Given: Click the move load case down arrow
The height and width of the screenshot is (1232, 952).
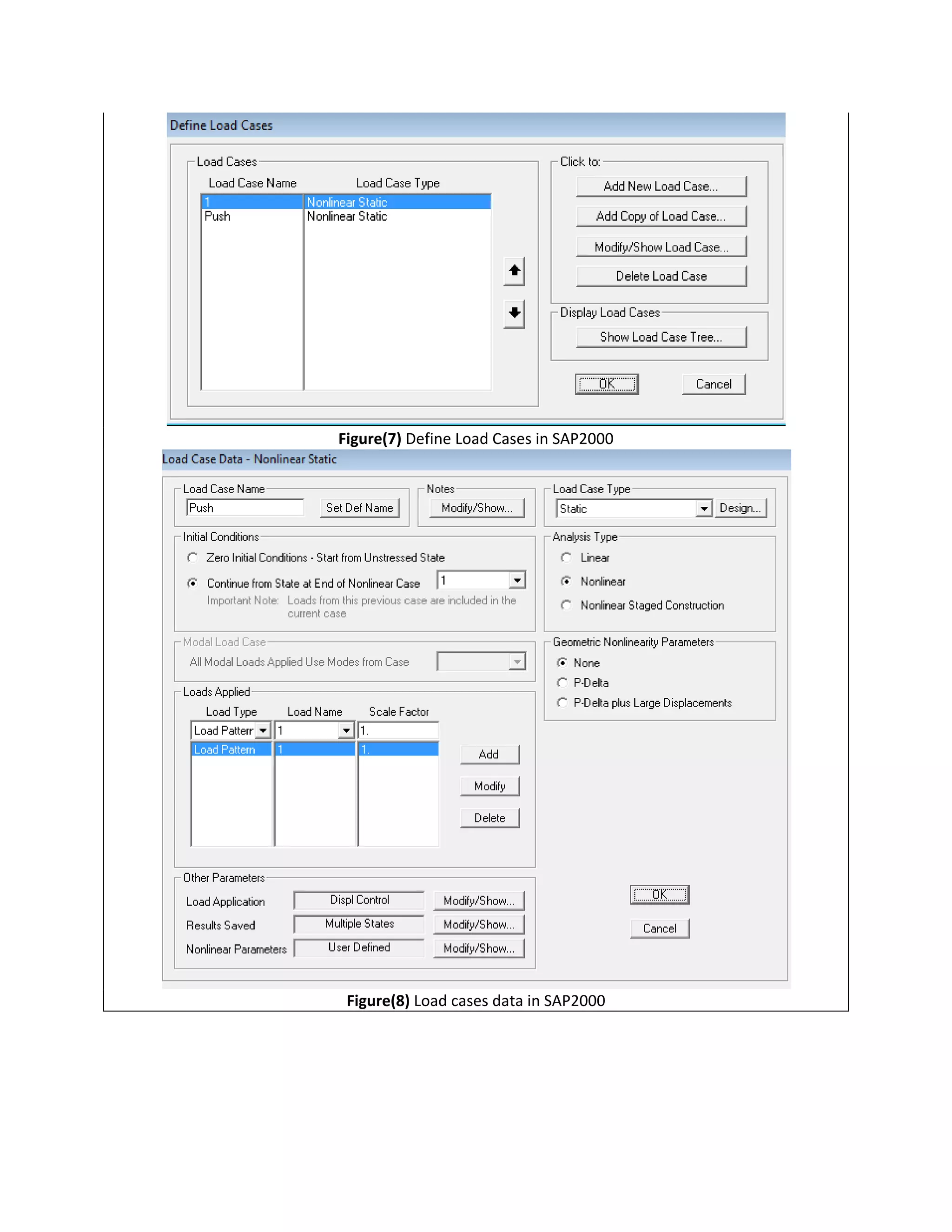Looking at the screenshot, I should (514, 313).
